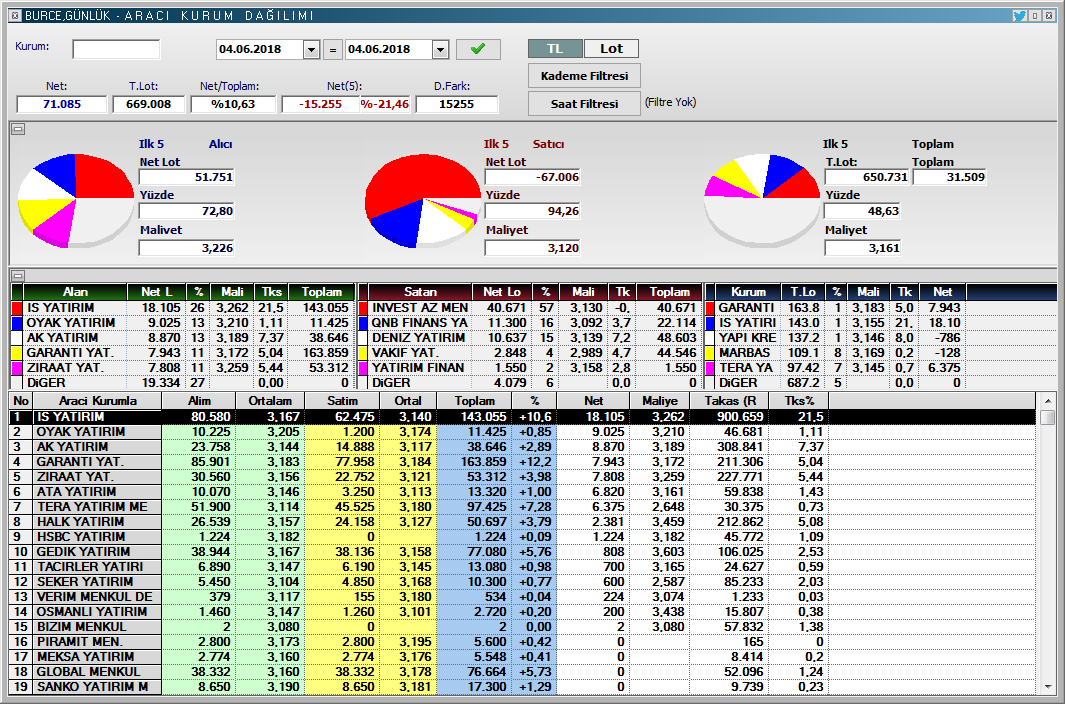Select the GLOBAL MENKUL row

point(522,671)
